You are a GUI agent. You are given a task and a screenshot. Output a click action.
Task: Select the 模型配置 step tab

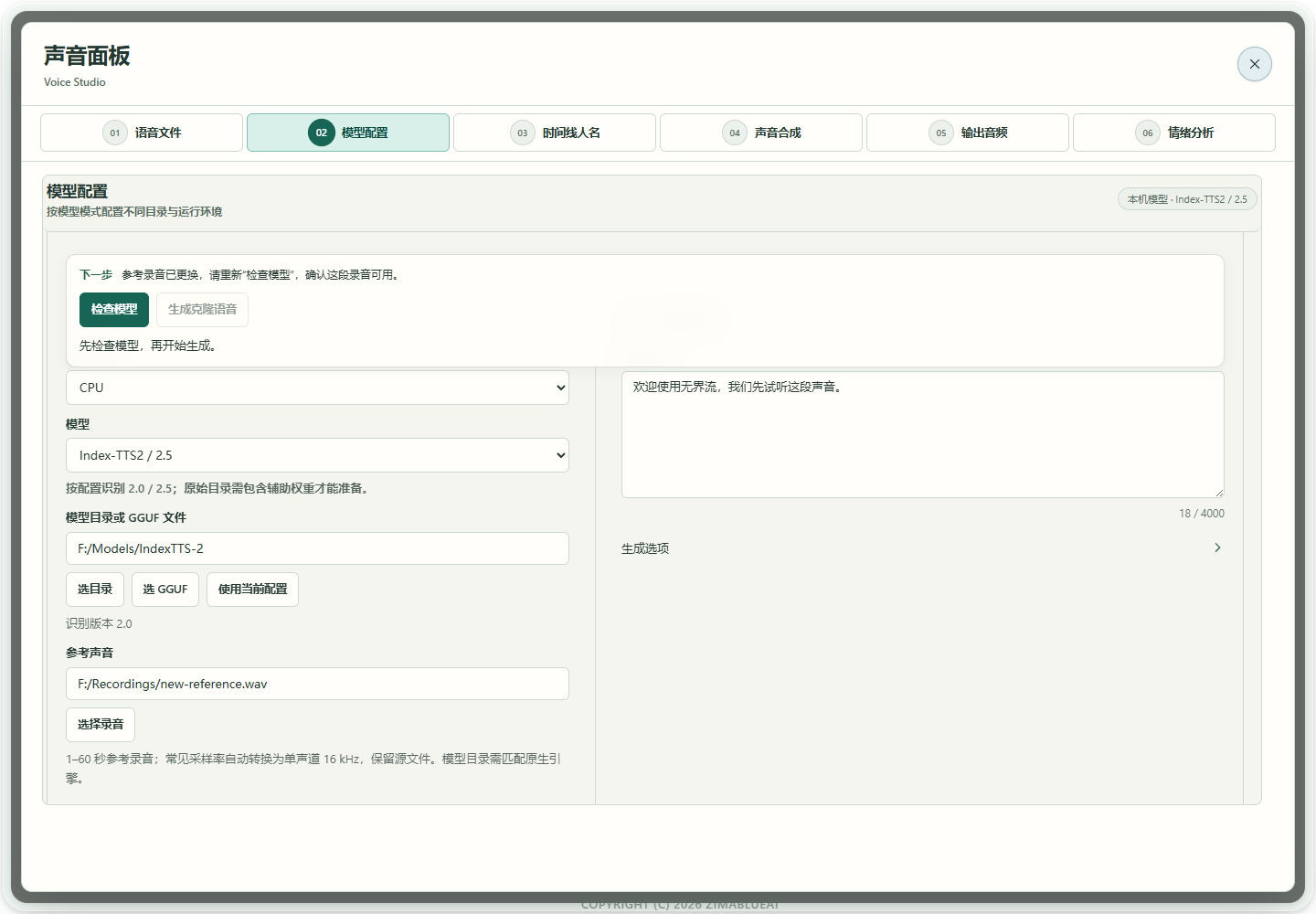tap(348, 133)
